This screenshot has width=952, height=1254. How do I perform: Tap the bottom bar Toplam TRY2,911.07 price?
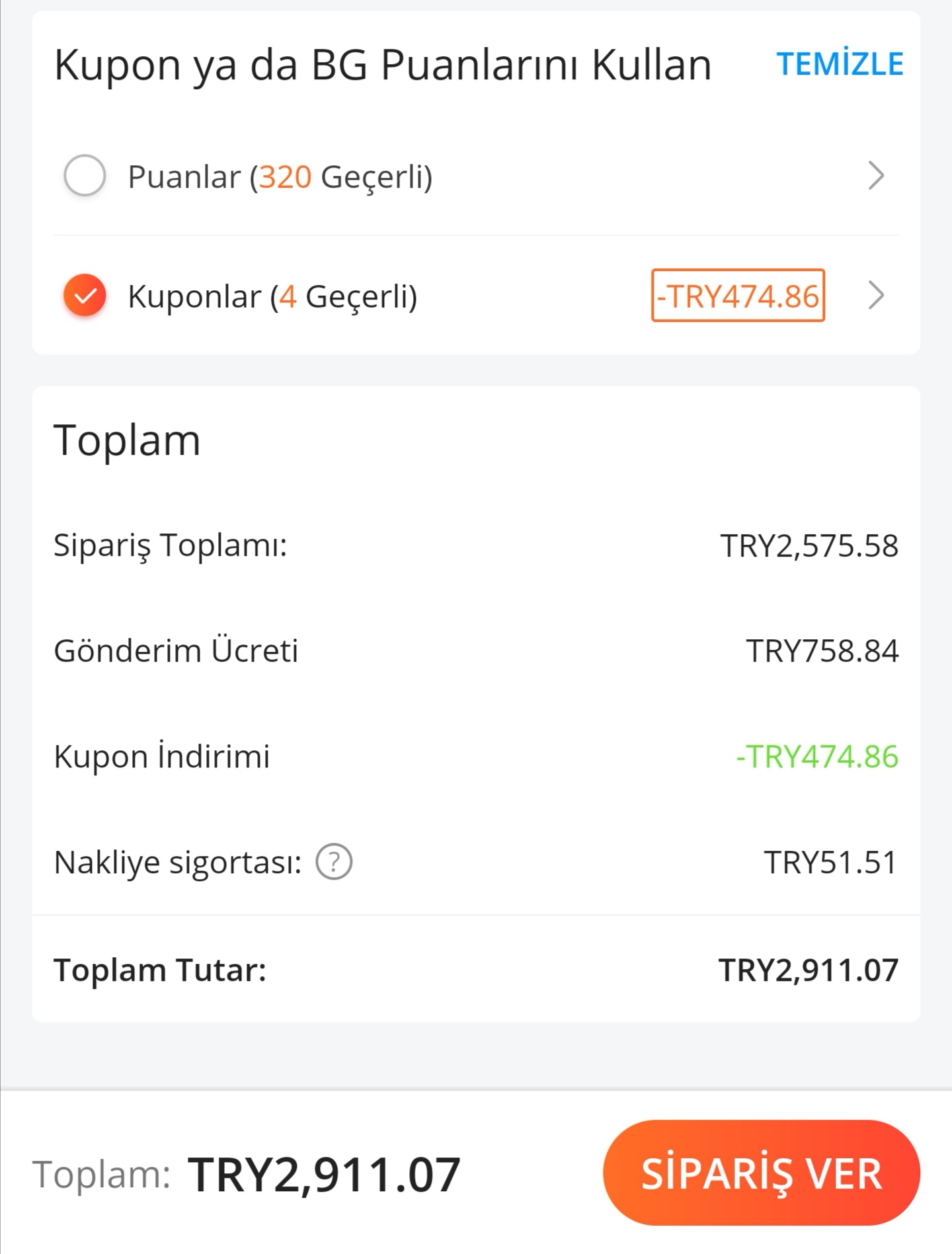coord(324,1175)
